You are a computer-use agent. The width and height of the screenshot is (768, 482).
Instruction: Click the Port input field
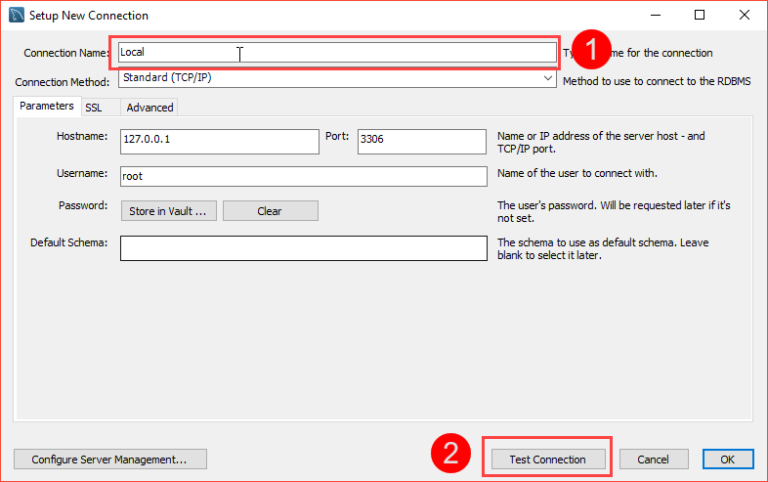[422, 141]
